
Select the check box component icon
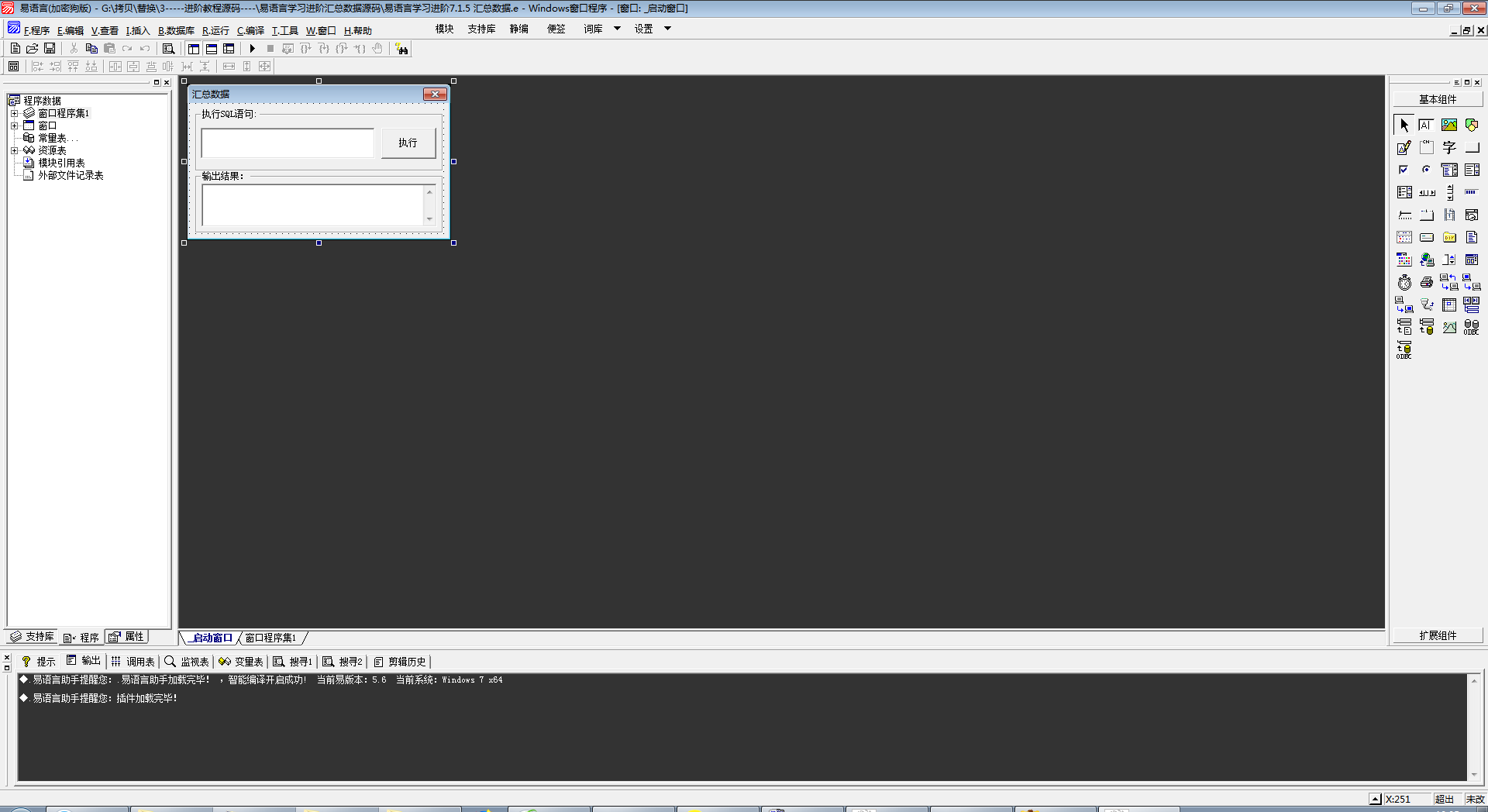tap(1404, 170)
